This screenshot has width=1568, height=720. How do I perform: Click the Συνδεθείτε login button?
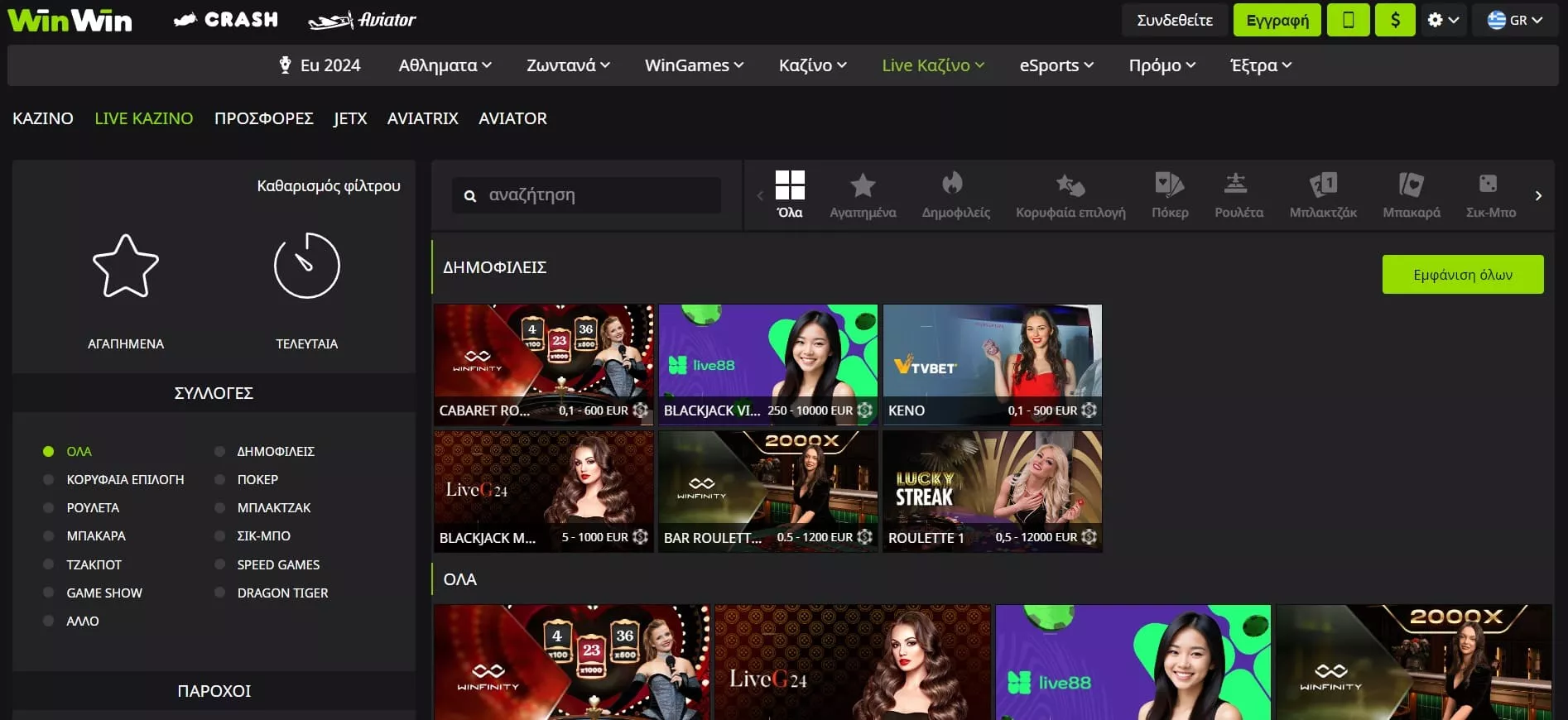[1174, 20]
